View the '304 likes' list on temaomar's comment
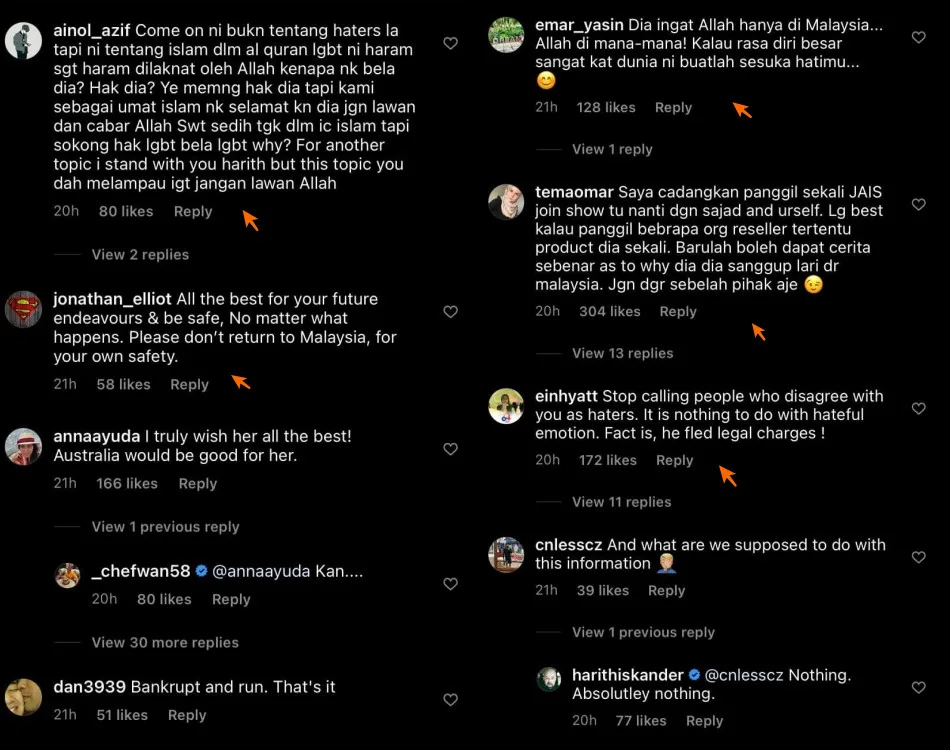The height and width of the screenshot is (750, 950). pos(609,311)
